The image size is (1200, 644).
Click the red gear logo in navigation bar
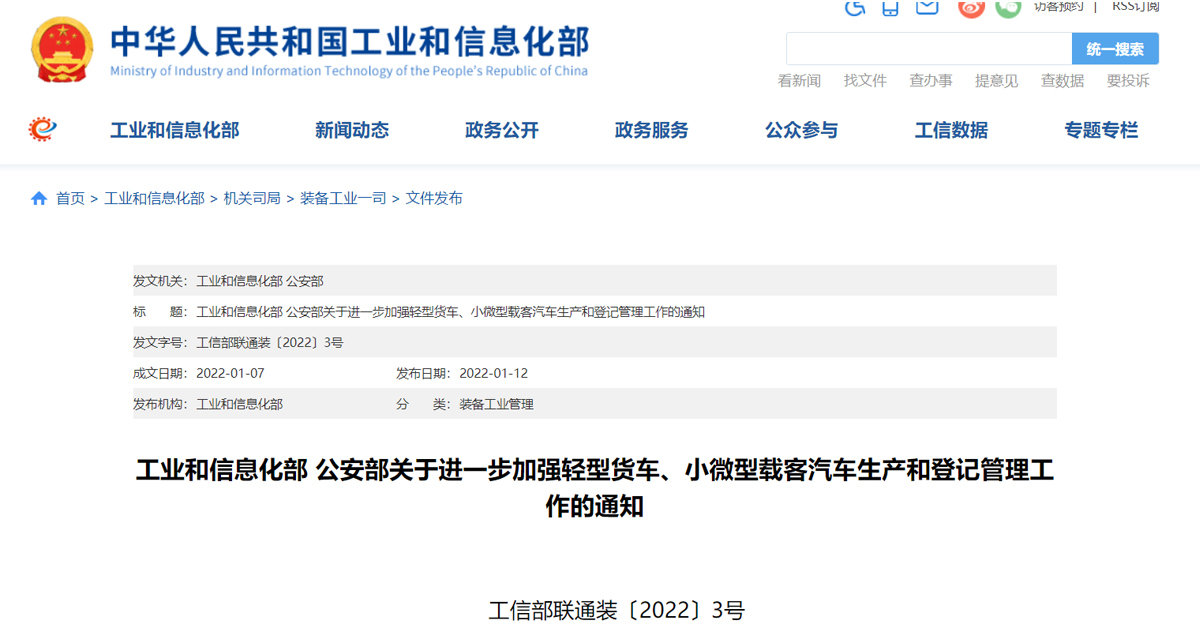[43, 129]
